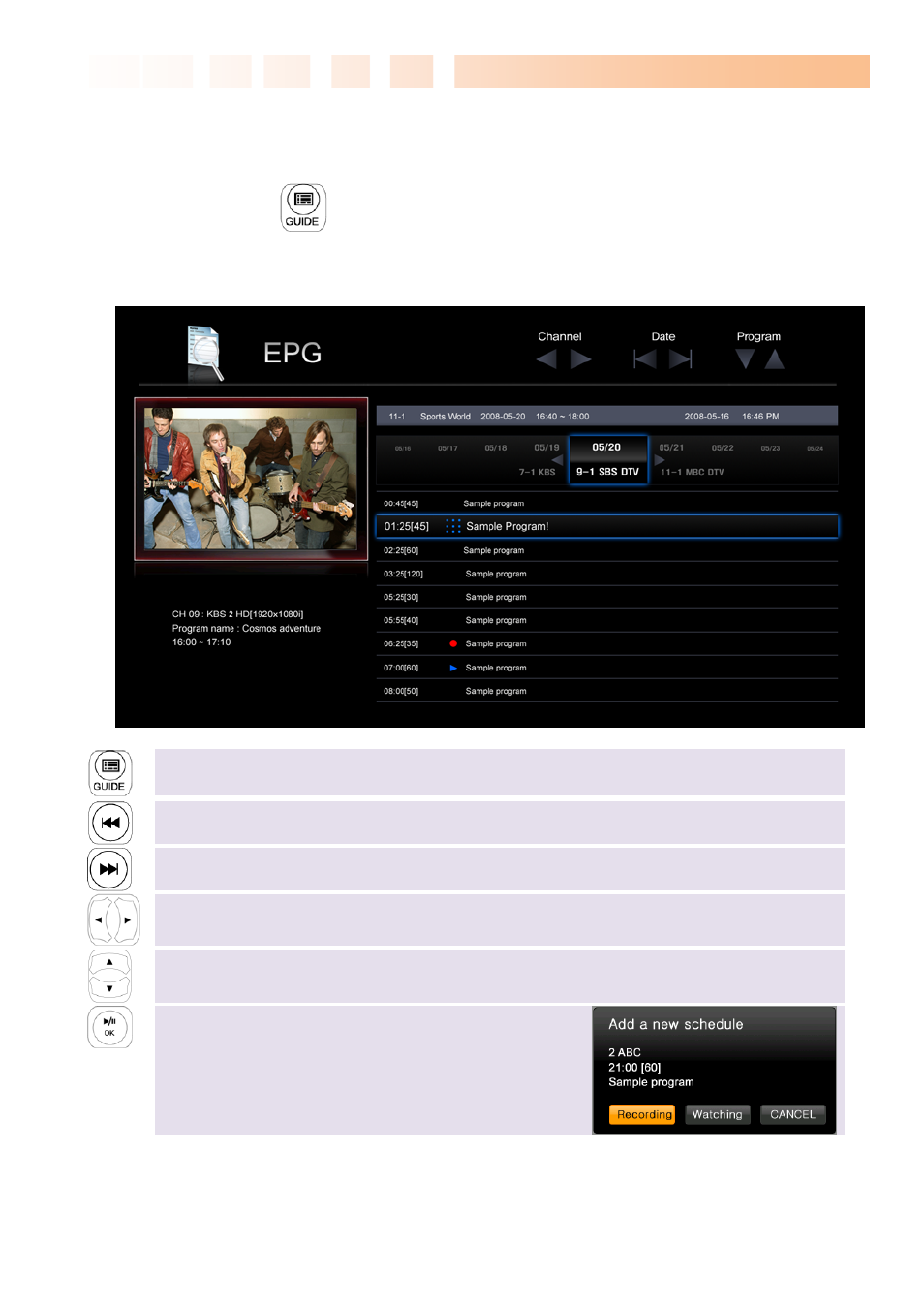This screenshot has height=1308, width=924.
Task: Click the left/right navigation pad icon
Action: tap(114, 919)
